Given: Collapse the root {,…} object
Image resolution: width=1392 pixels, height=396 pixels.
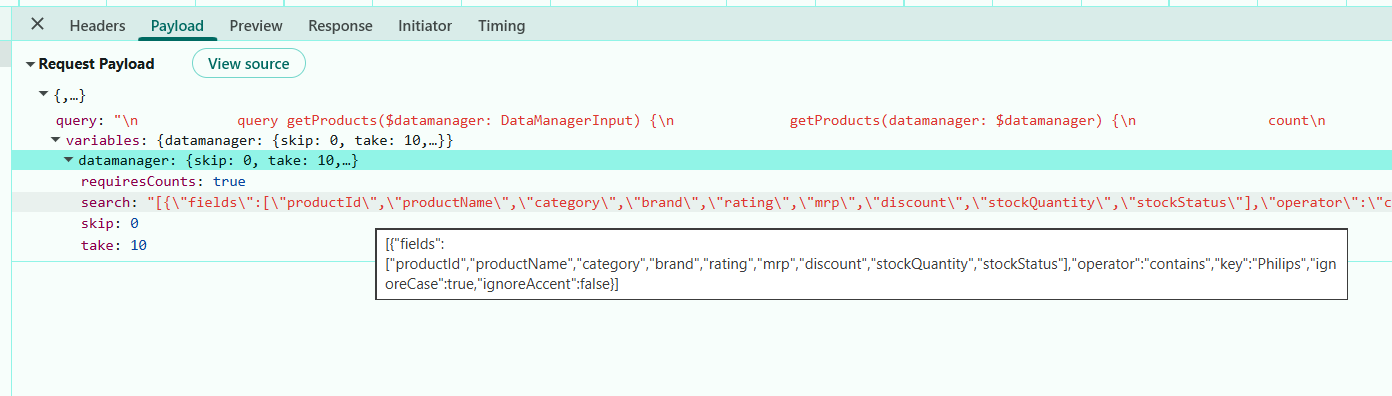Looking at the screenshot, I should point(44,95).
